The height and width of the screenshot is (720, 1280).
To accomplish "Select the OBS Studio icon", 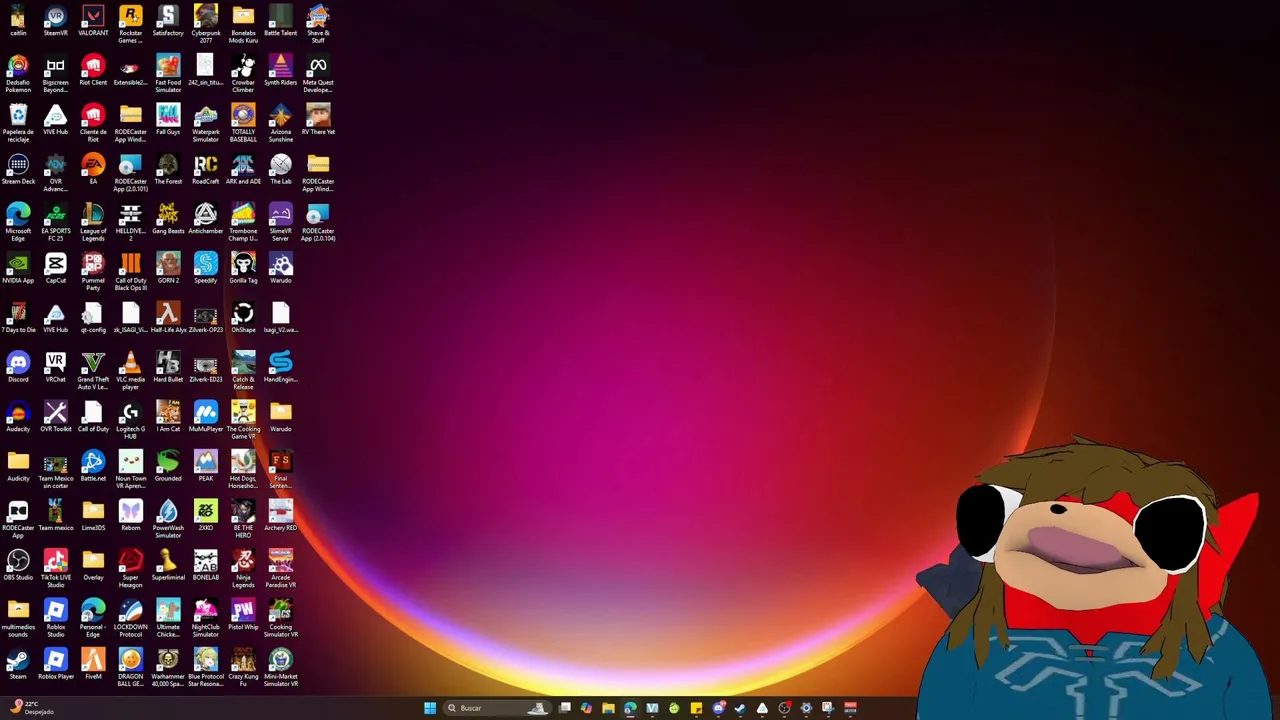I will coord(18,565).
